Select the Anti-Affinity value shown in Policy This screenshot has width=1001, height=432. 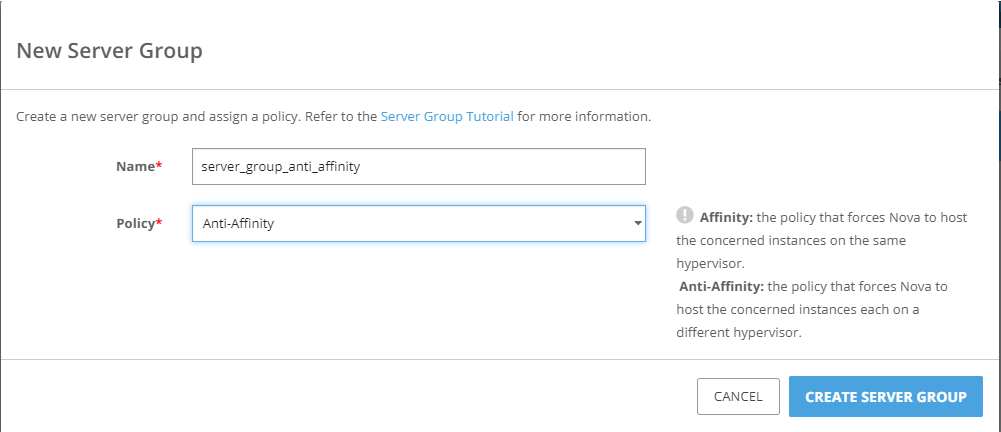point(238,224)
